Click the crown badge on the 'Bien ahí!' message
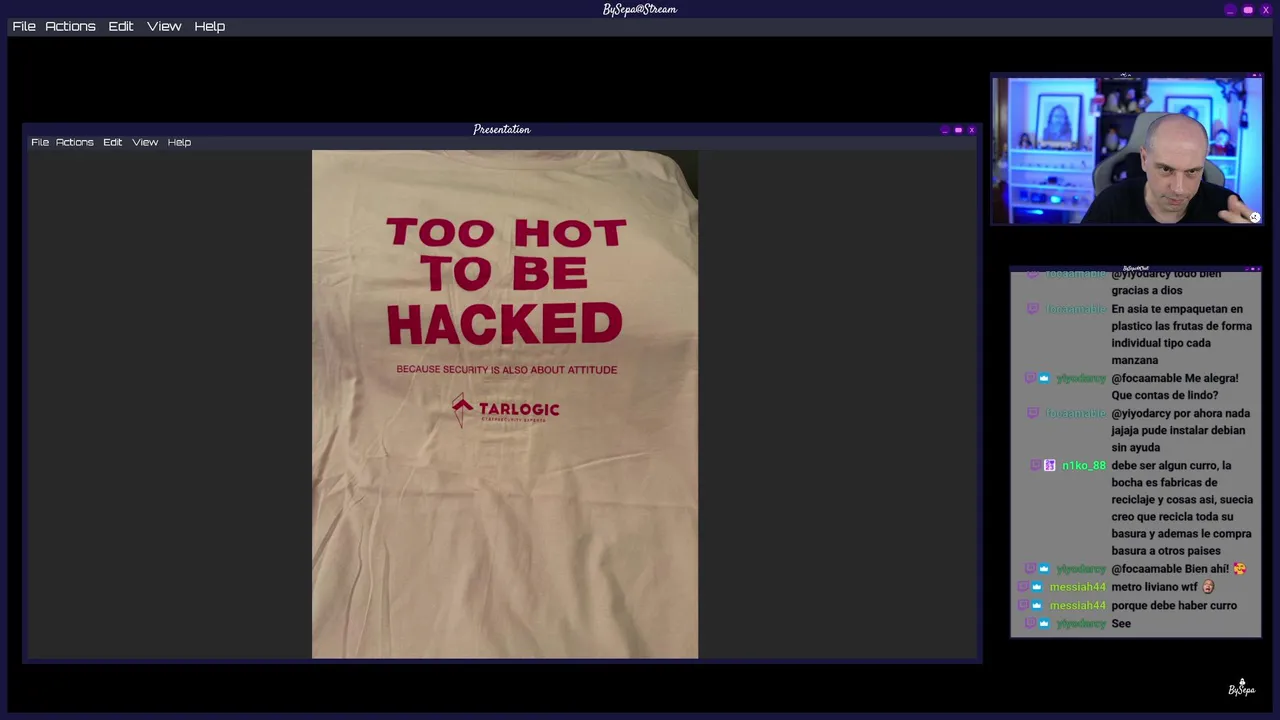Viewport: 1280px width, 720px height. [x=1044, y=569]
